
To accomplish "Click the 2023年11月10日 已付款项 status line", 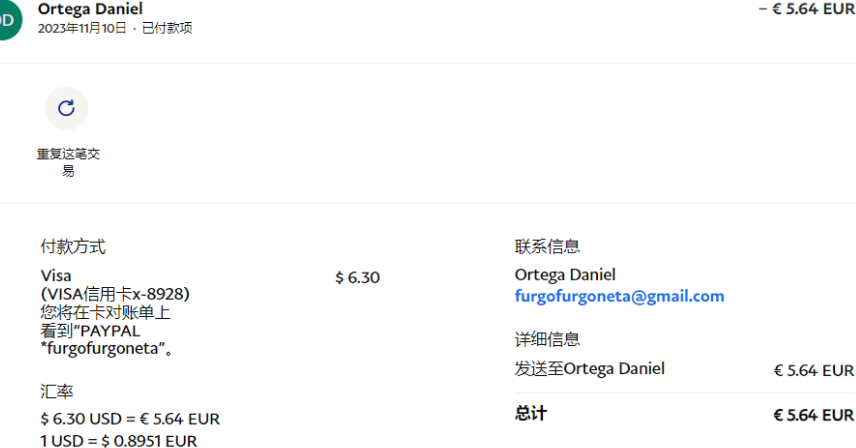I will click(x=115, y=29).
